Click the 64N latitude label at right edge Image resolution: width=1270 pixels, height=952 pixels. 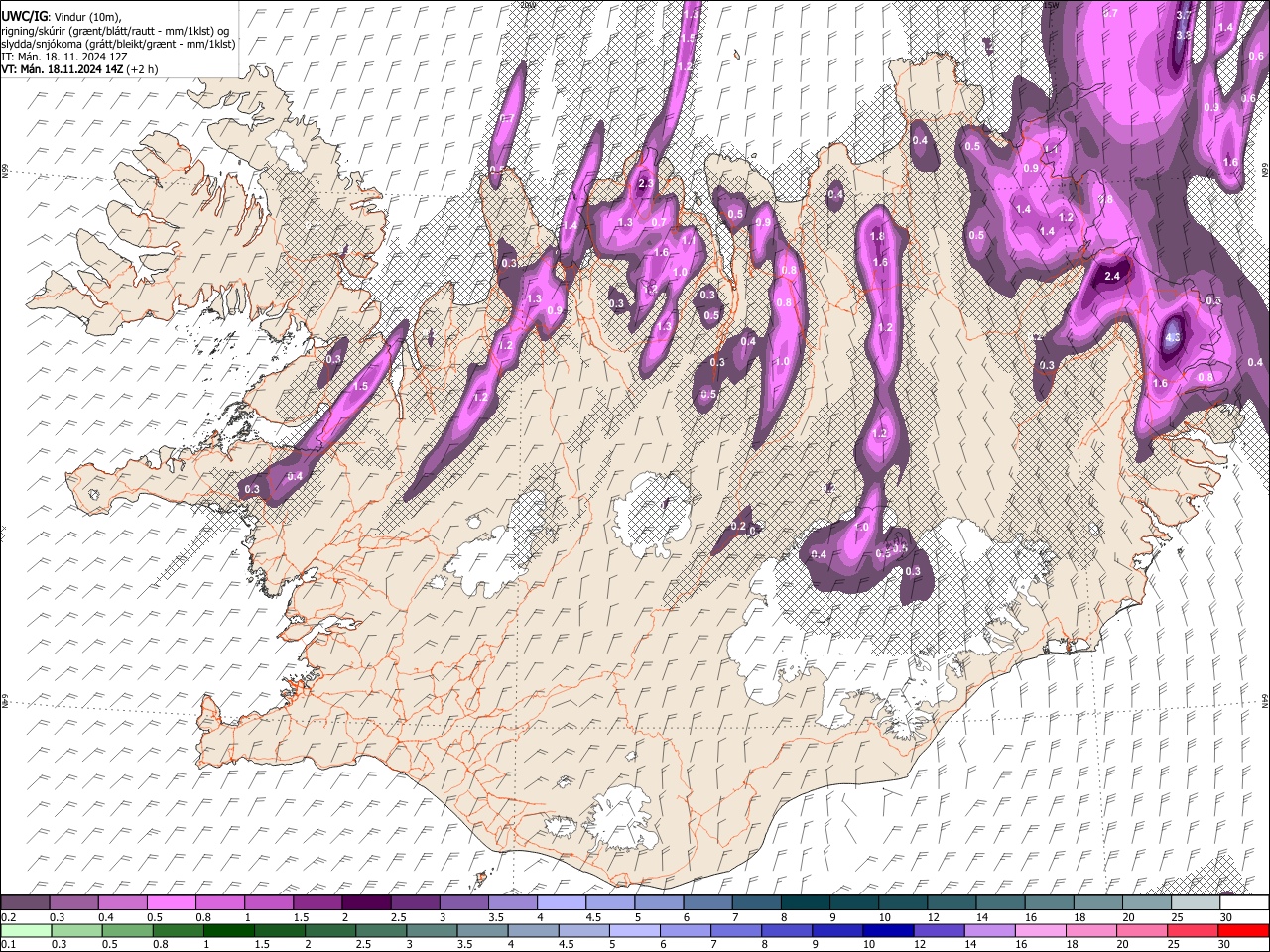pos(1265,700)
